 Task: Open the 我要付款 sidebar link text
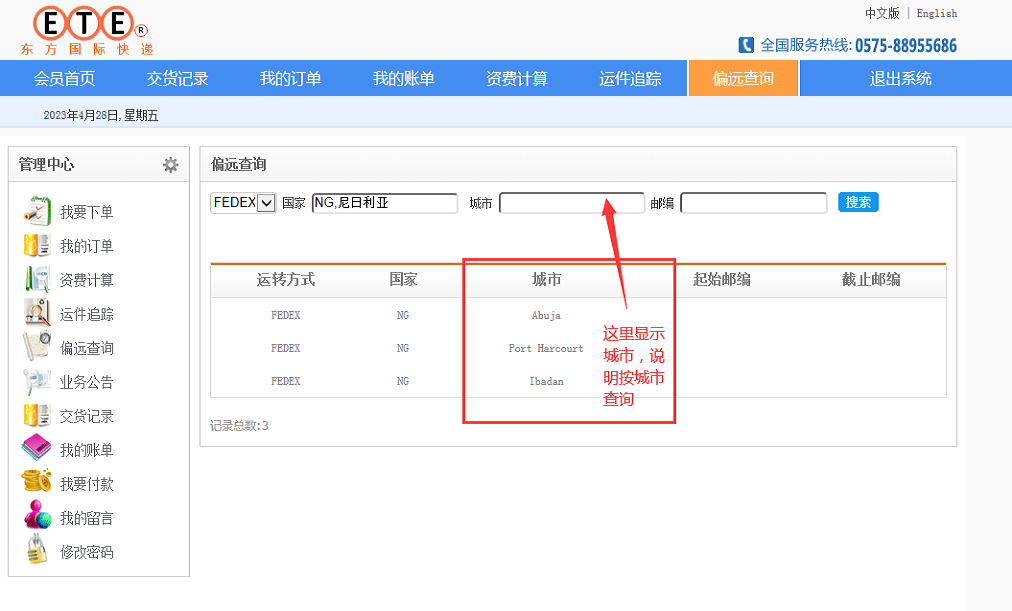point(86,484)
